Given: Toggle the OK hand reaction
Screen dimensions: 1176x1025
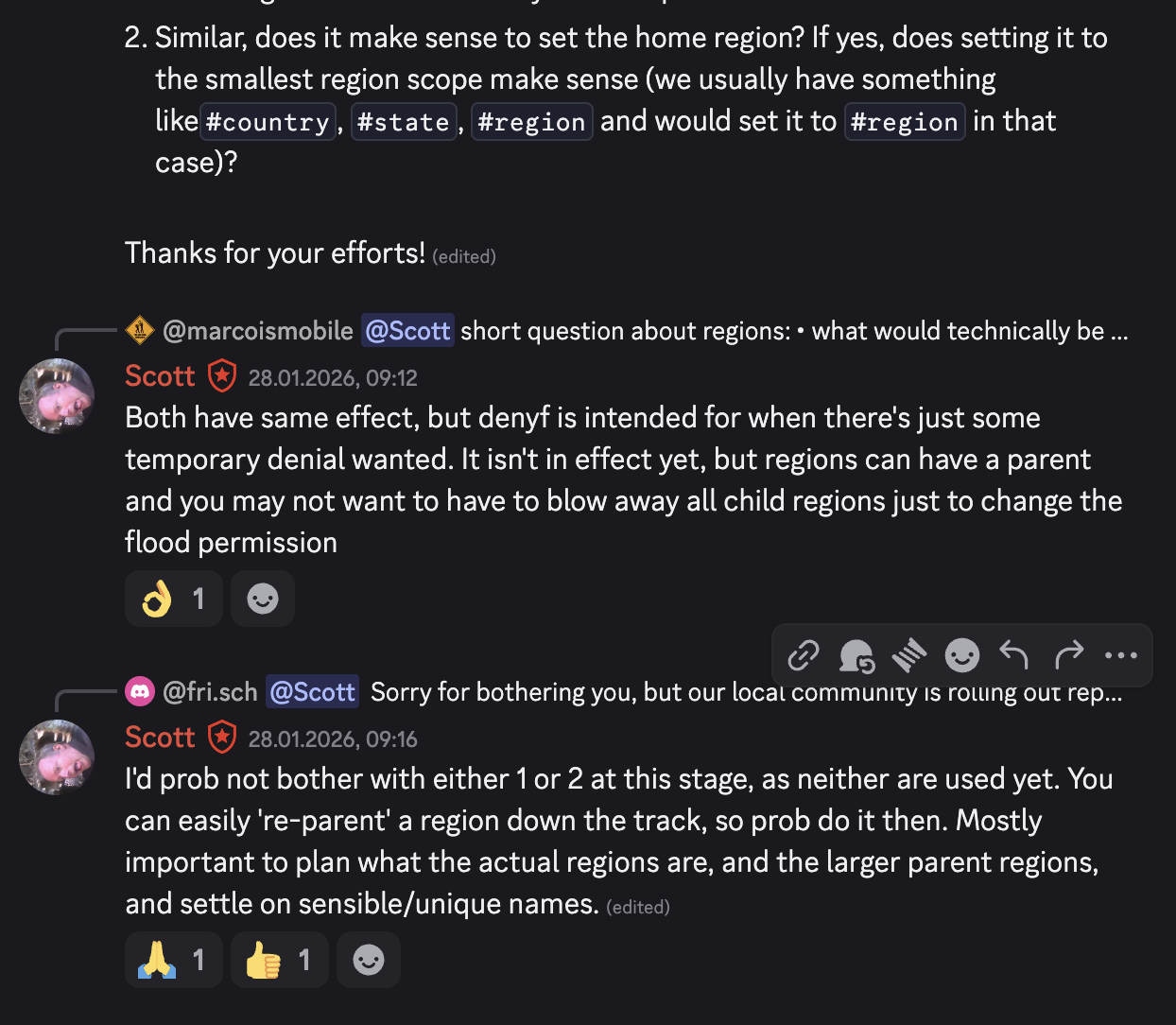Looking at the screenshot, I should (174, 599).
